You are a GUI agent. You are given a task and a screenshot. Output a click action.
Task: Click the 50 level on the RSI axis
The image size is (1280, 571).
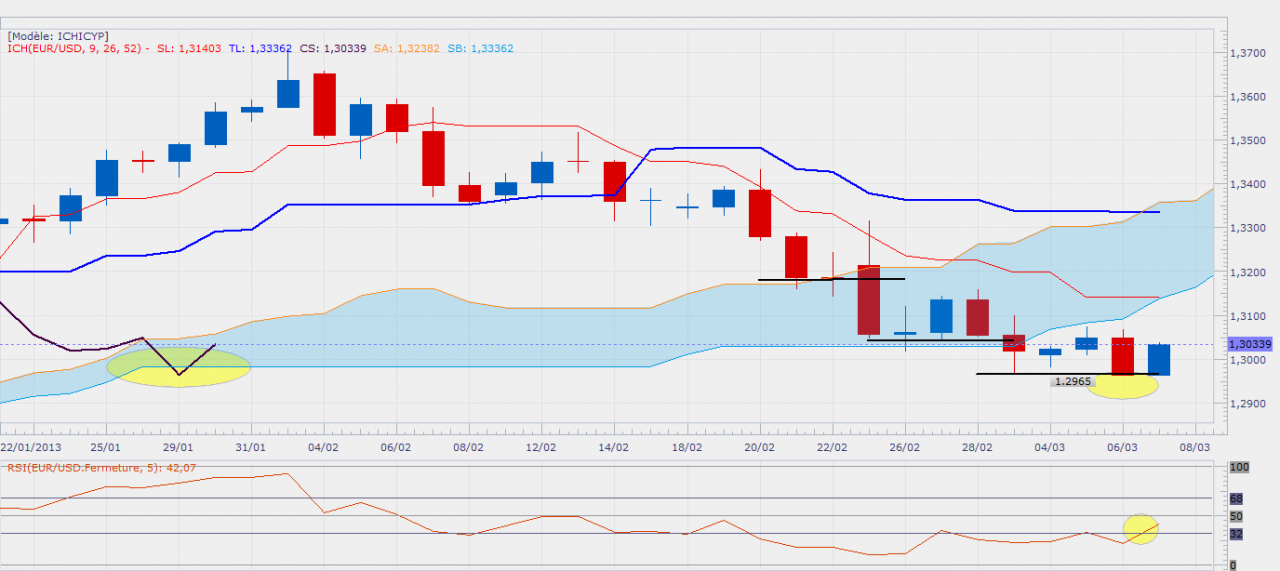click(1237, 516)
